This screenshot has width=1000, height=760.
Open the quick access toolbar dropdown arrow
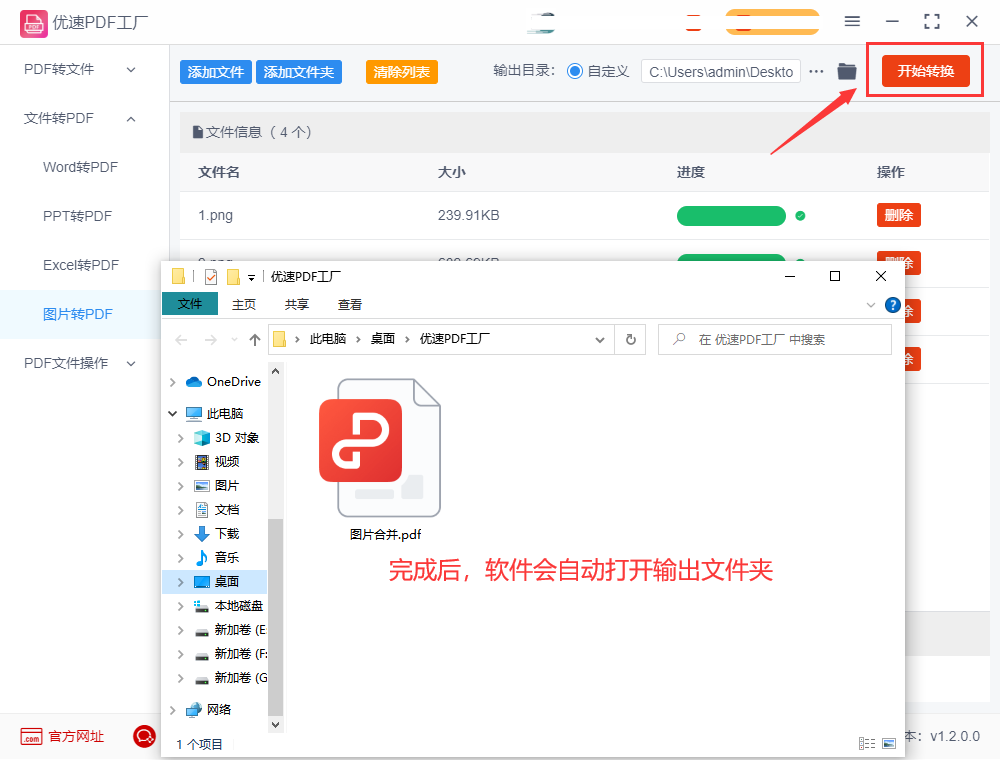pyautogui.click(x=251, y=277)
